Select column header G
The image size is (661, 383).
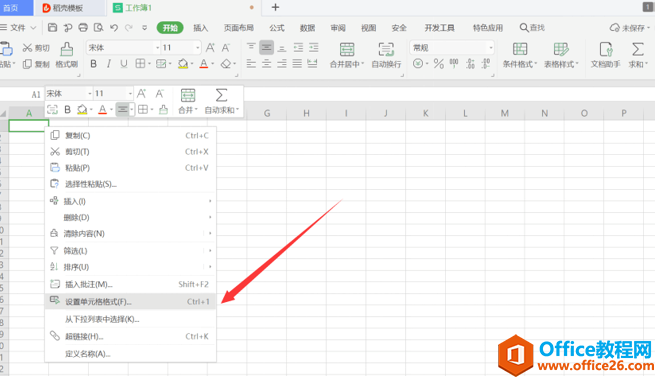pyautogui.click(x=267, y=113)
